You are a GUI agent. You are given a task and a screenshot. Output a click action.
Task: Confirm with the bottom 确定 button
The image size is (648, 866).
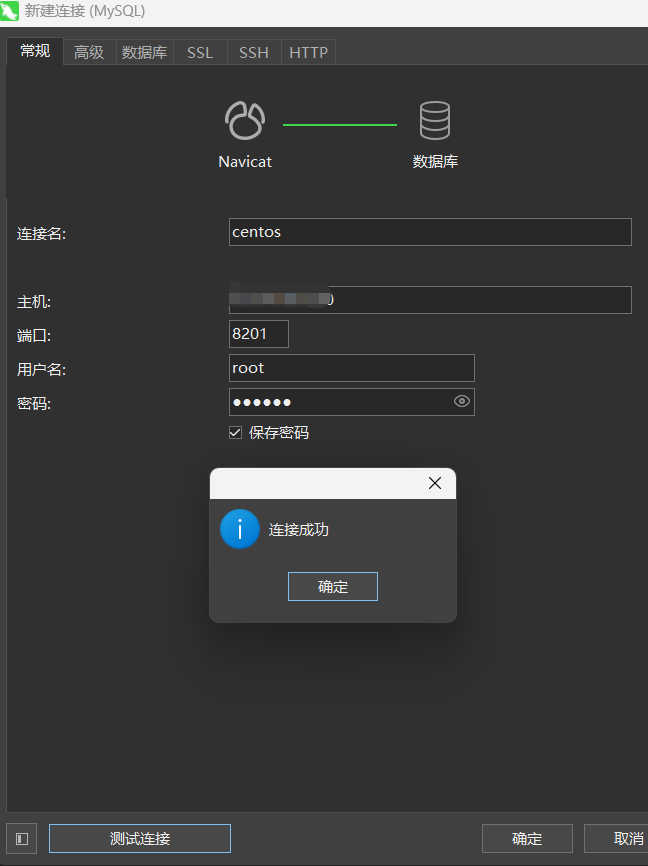click(x=527, y=838)
